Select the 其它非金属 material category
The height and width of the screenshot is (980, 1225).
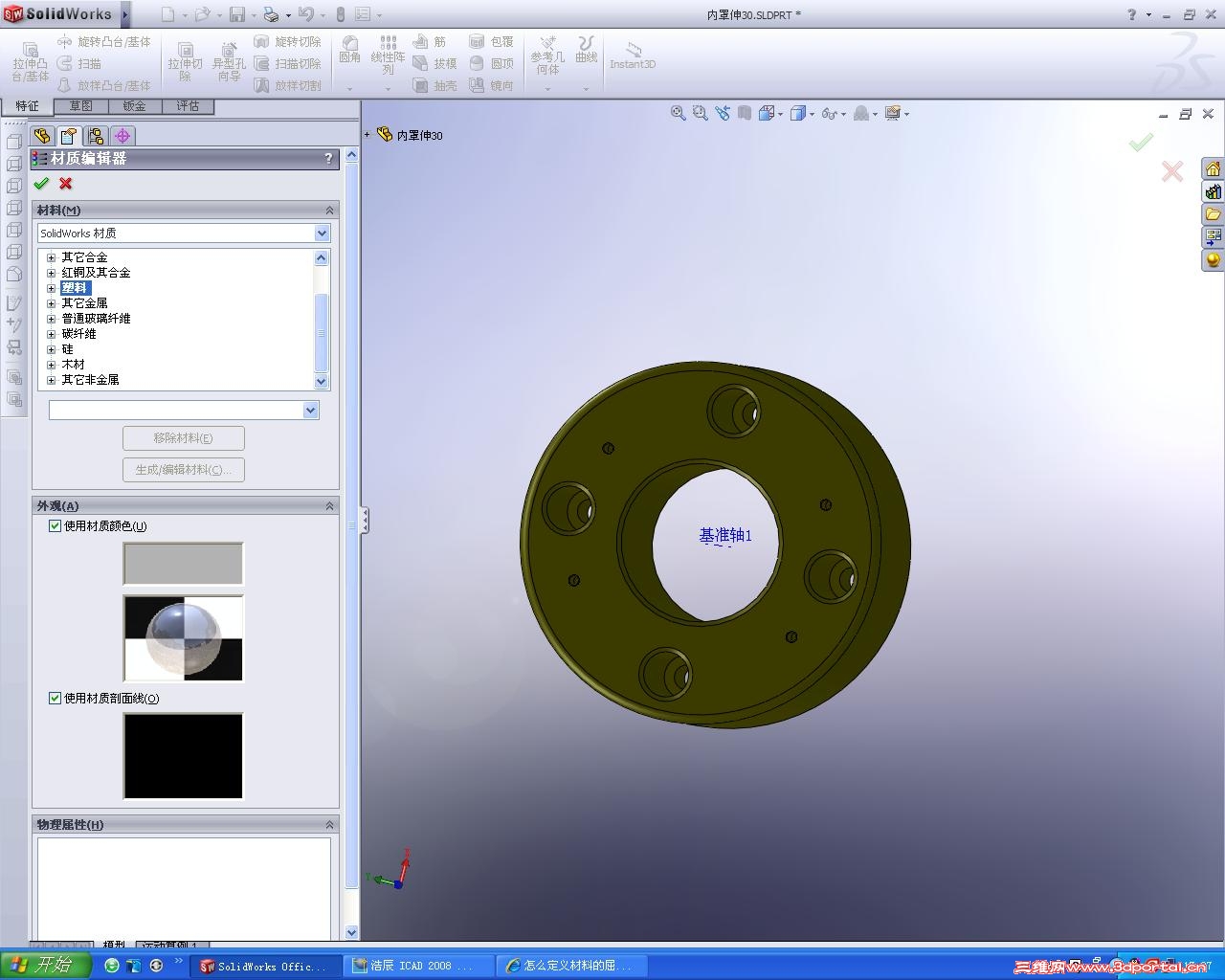(x=91, y=380)
